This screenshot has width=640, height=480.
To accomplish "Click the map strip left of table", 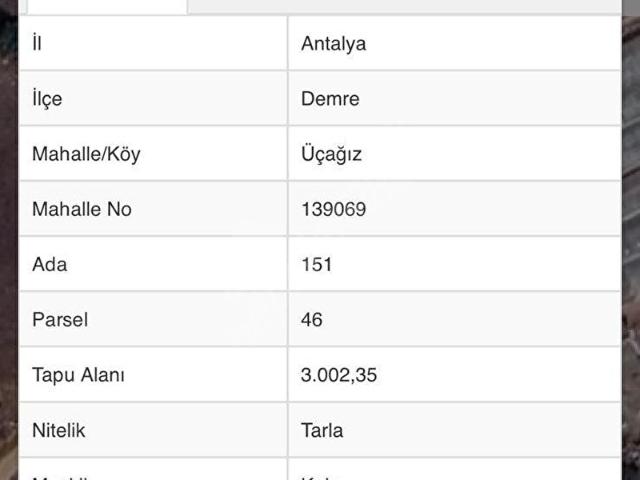I will [x=8, y=240].
